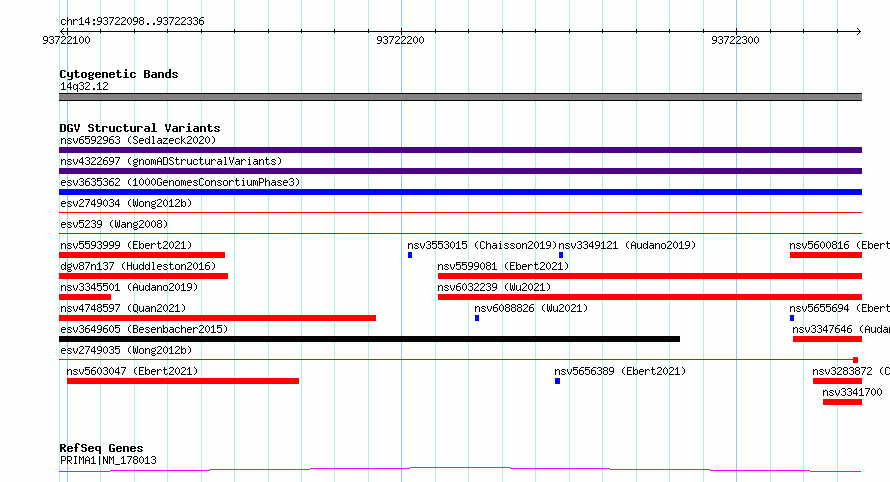Click the thin red line of esv5239

[460, 234]
